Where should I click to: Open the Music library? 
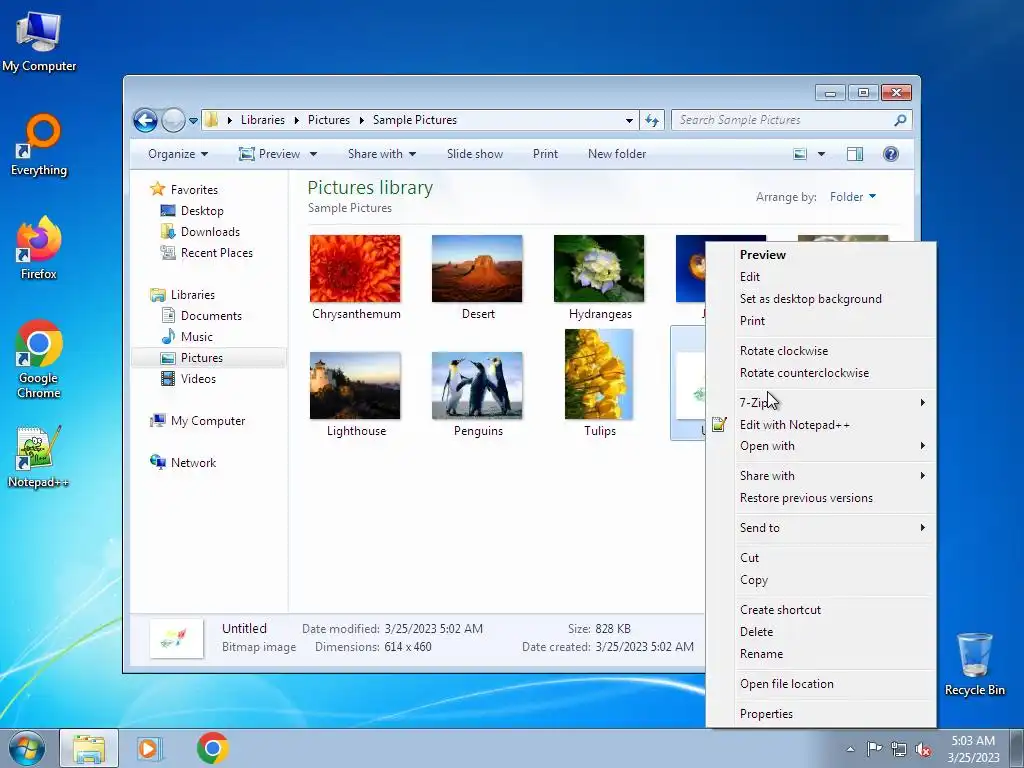(x=188, y=337)
